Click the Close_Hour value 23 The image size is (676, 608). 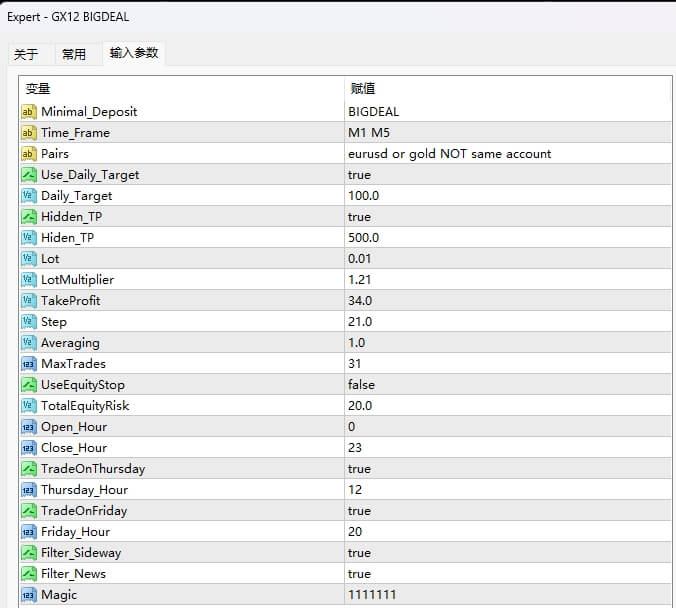(355, 448)
